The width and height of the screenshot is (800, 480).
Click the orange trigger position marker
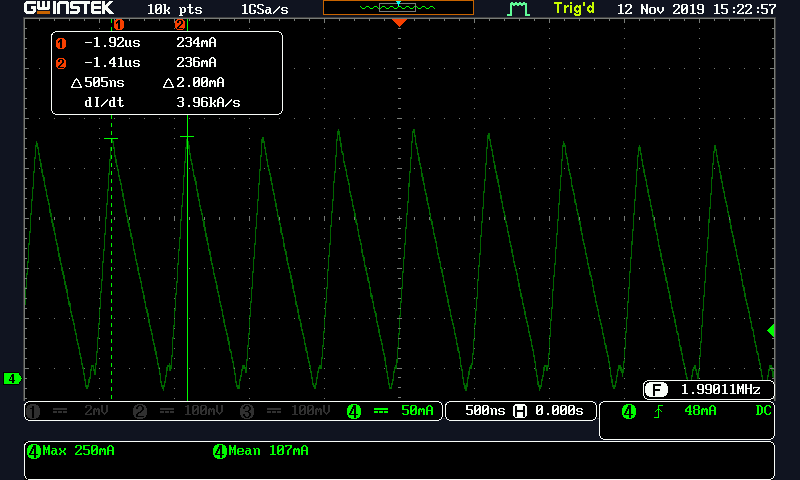tap(399, 22)
